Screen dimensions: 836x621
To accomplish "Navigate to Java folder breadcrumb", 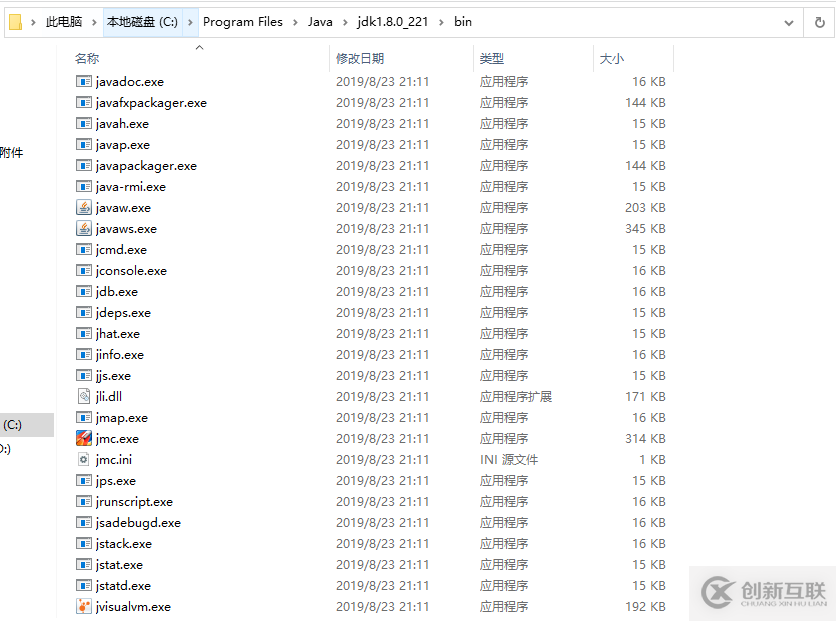I will tap(320, 22).
